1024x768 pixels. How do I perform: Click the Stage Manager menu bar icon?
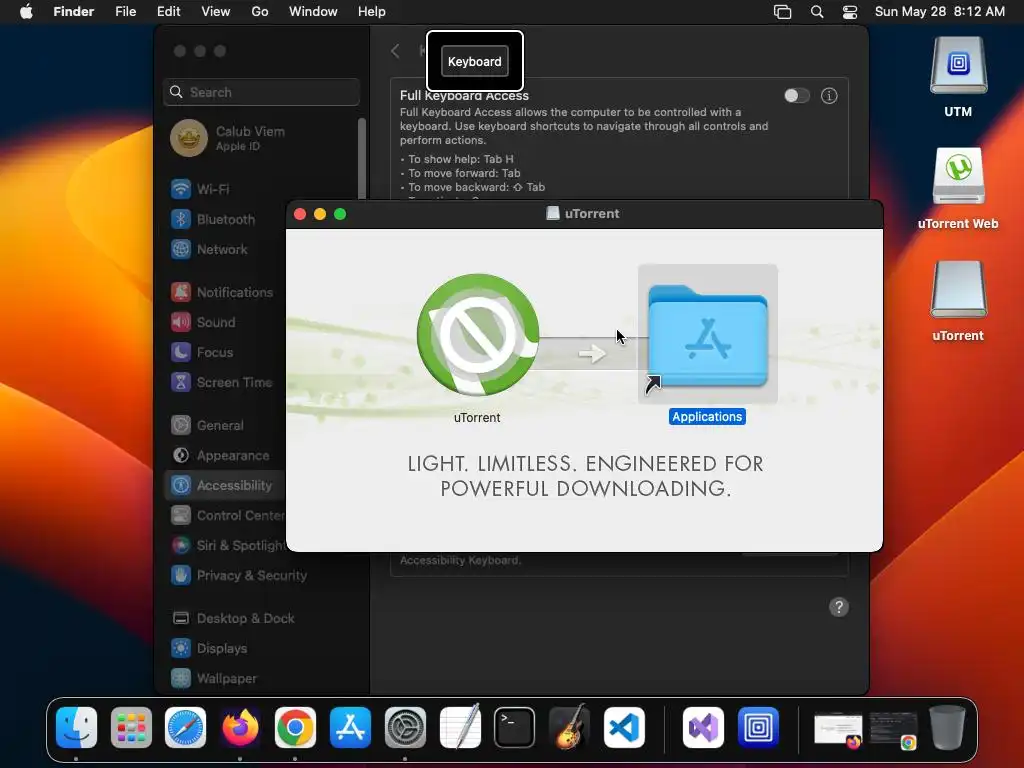(x=782, y=12)
